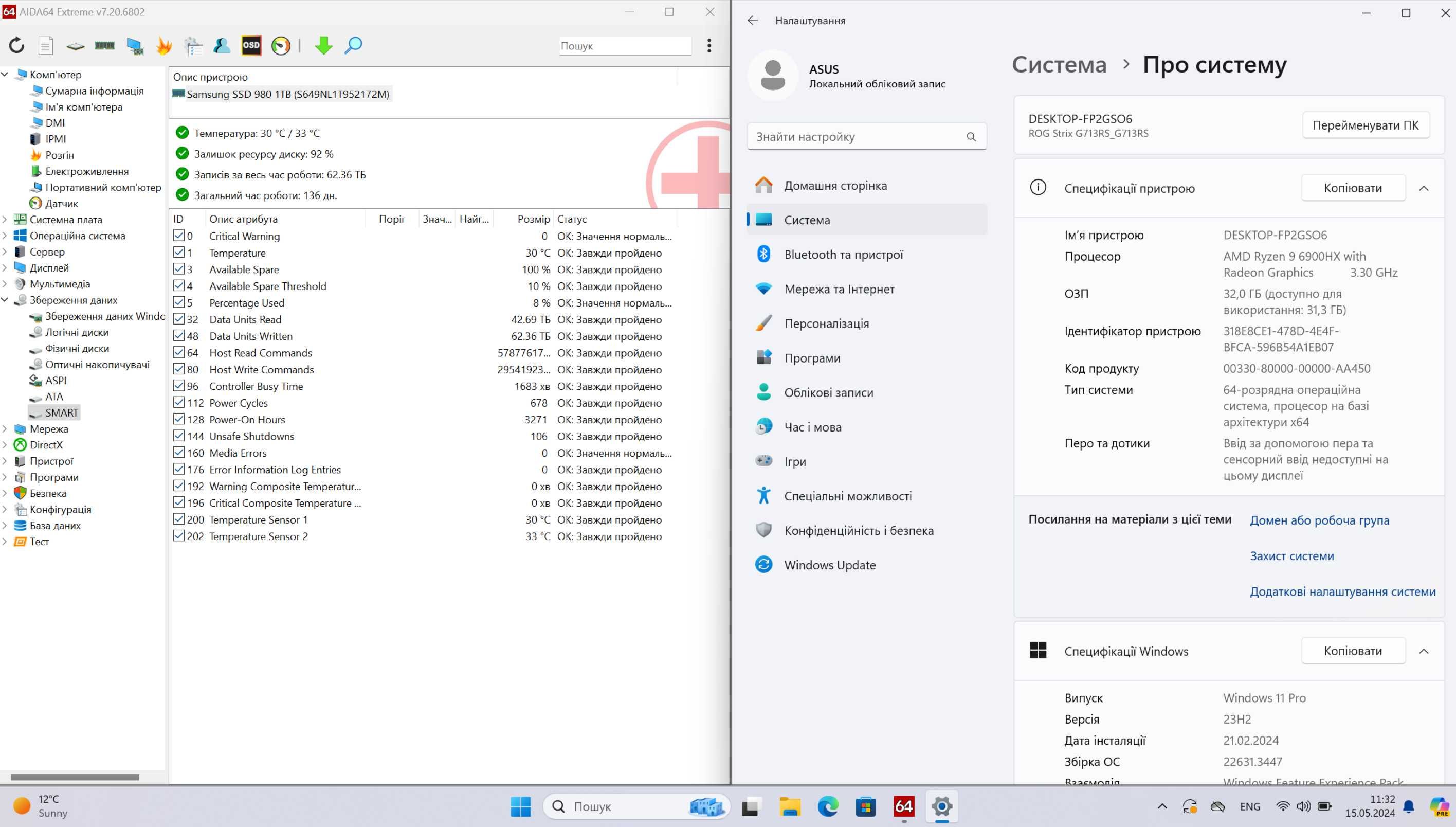Screen dimensions: 1456x827
Task: Click the Перейменувати ПК button
Action: point(1365,125)
